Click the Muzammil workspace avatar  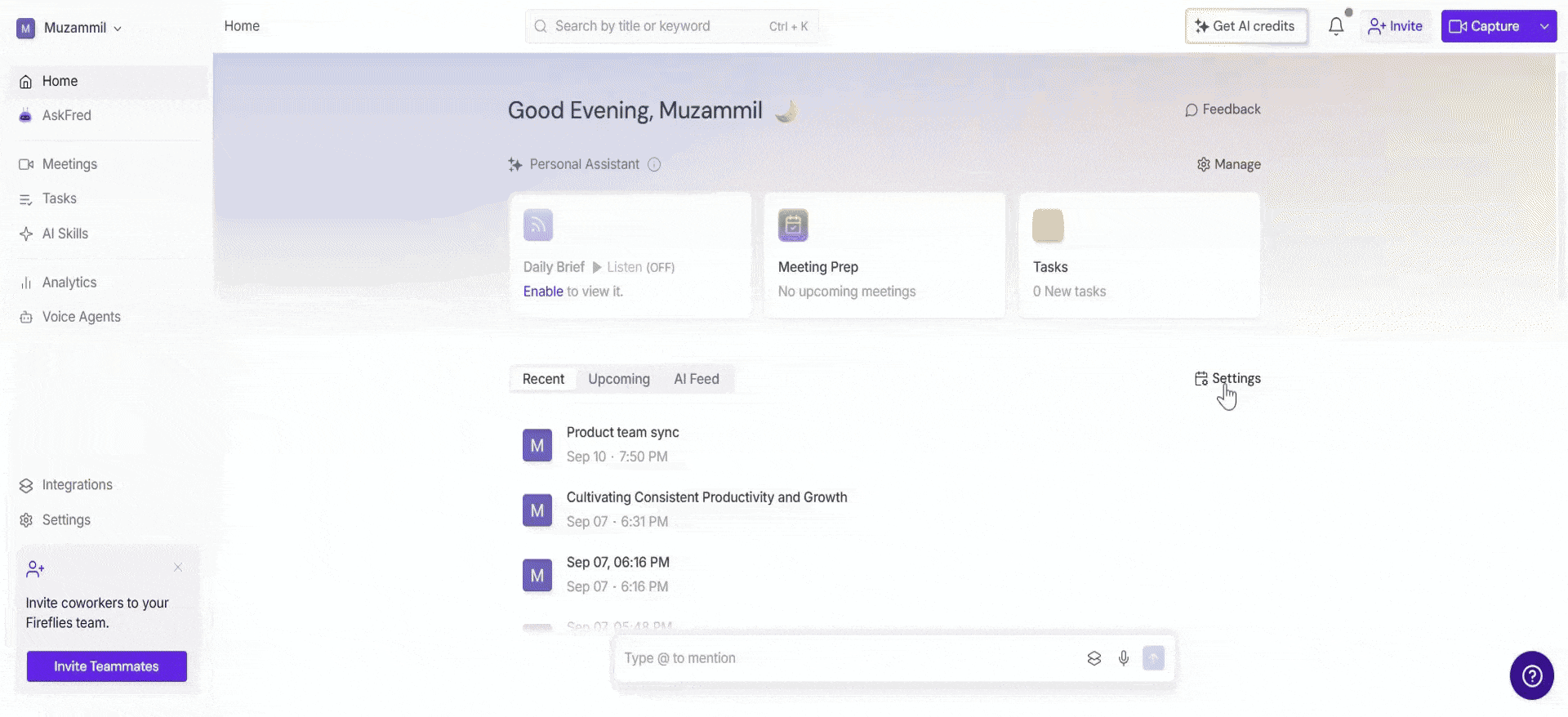[26, 29]
